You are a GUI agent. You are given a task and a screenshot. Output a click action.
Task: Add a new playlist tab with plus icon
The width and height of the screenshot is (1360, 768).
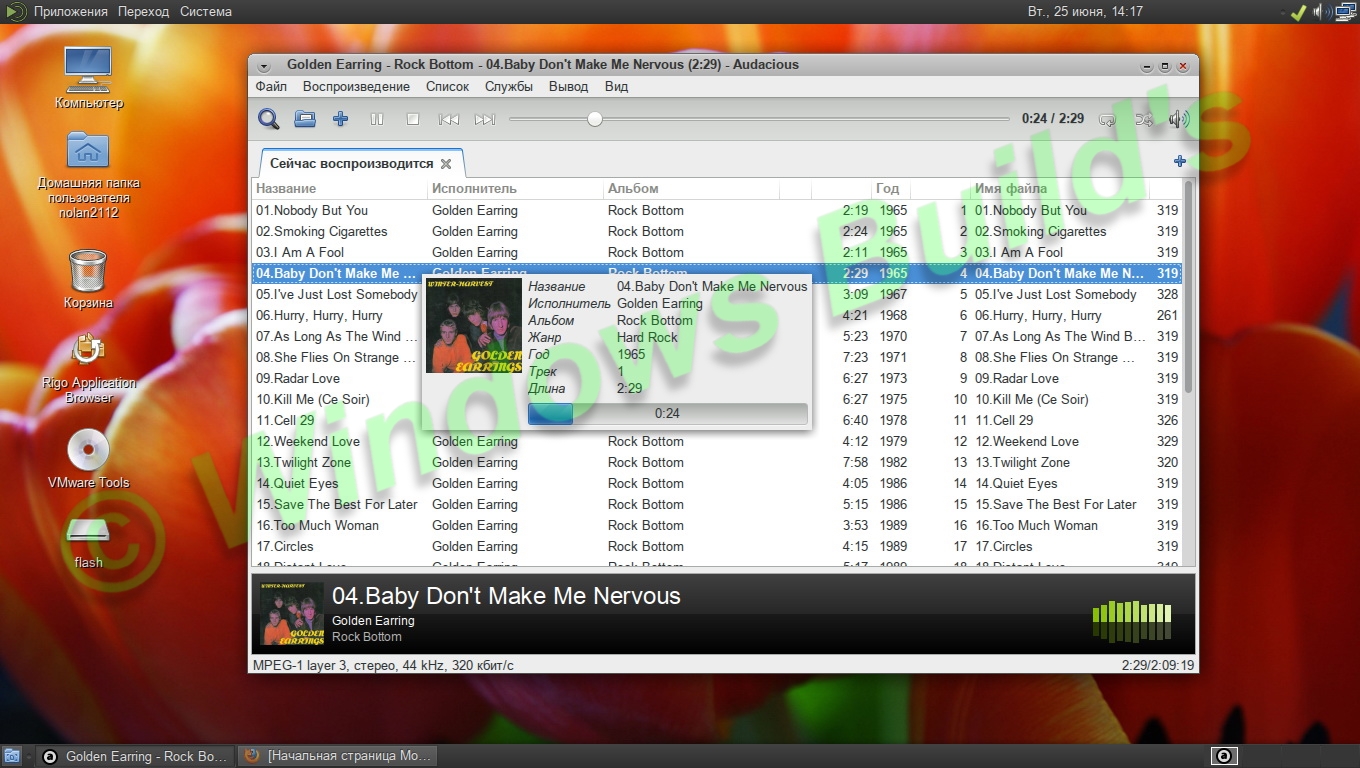pyautogui.click(x=1180, y=161)
